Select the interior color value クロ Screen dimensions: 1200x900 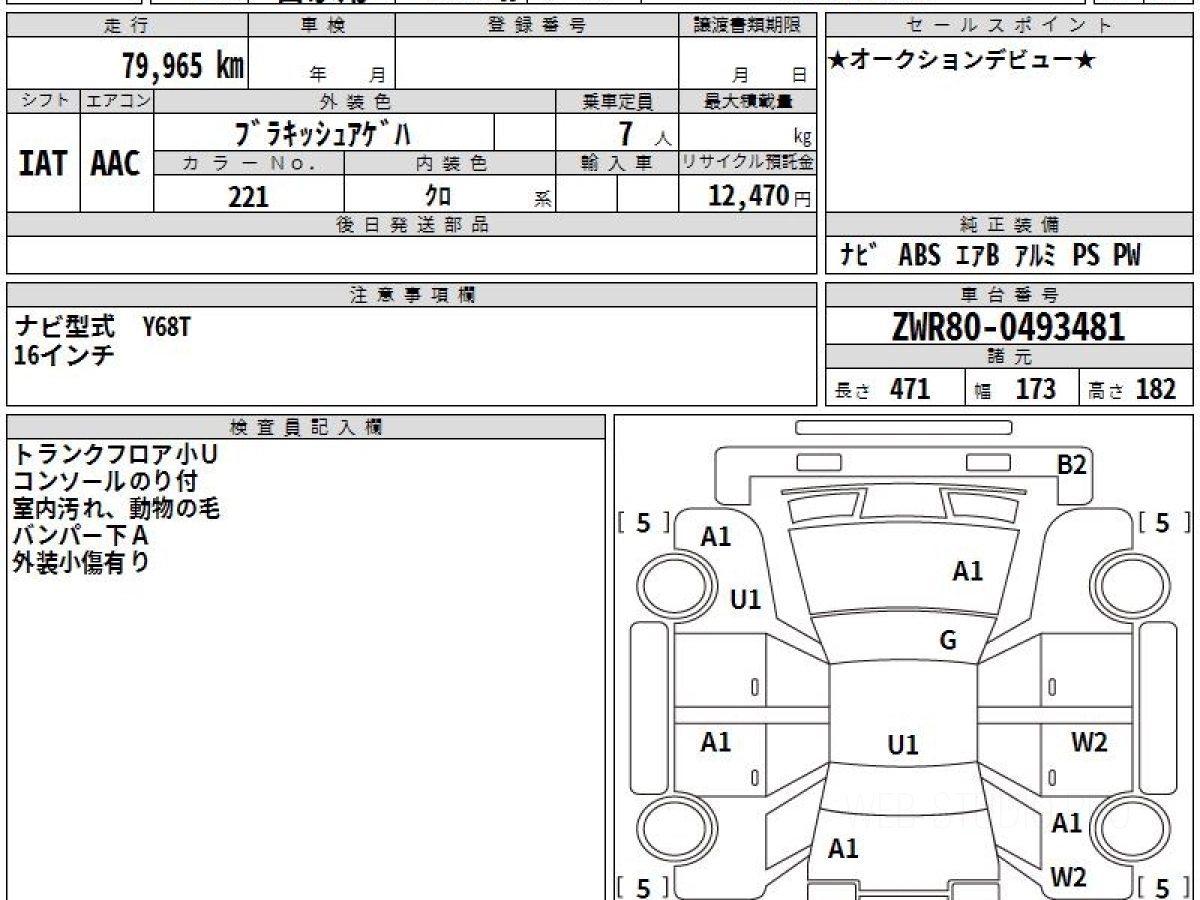click(x=438, y=196)
